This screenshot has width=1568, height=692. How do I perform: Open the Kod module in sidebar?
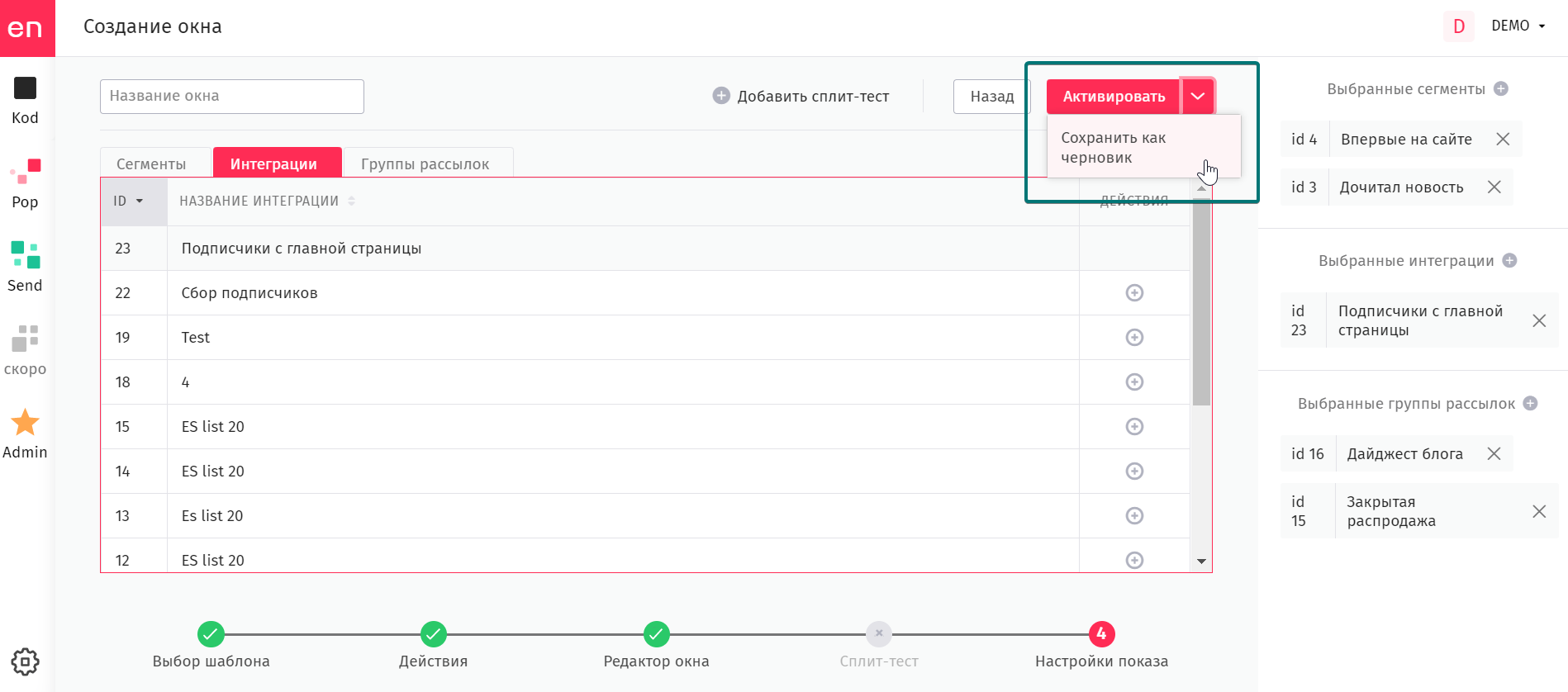pyautogui.click(x=25, y=99)
